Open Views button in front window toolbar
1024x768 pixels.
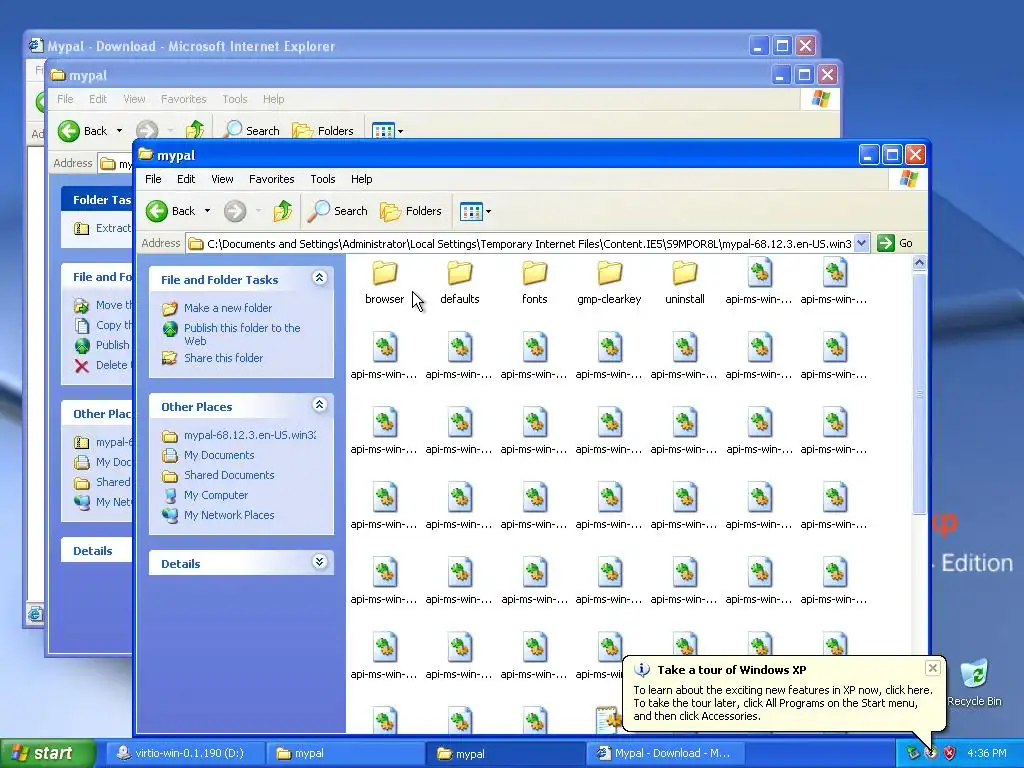475,211
